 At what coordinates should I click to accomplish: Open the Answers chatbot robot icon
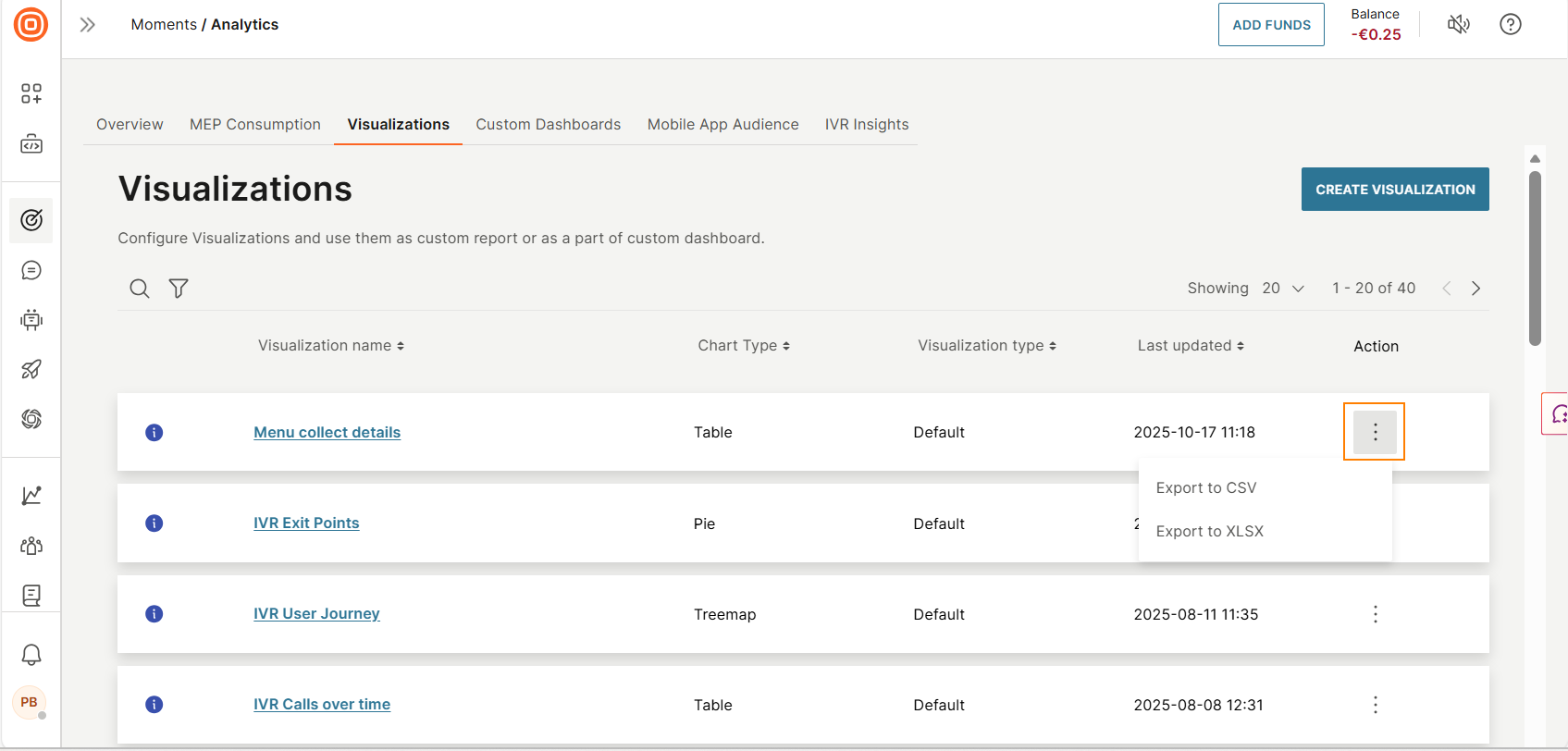click(31, 320)
